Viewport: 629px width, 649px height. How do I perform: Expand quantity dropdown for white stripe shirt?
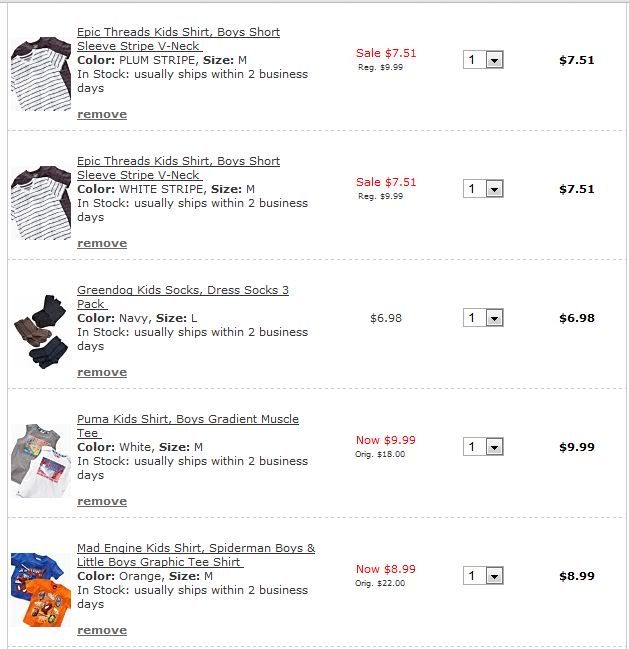point(483,189)
